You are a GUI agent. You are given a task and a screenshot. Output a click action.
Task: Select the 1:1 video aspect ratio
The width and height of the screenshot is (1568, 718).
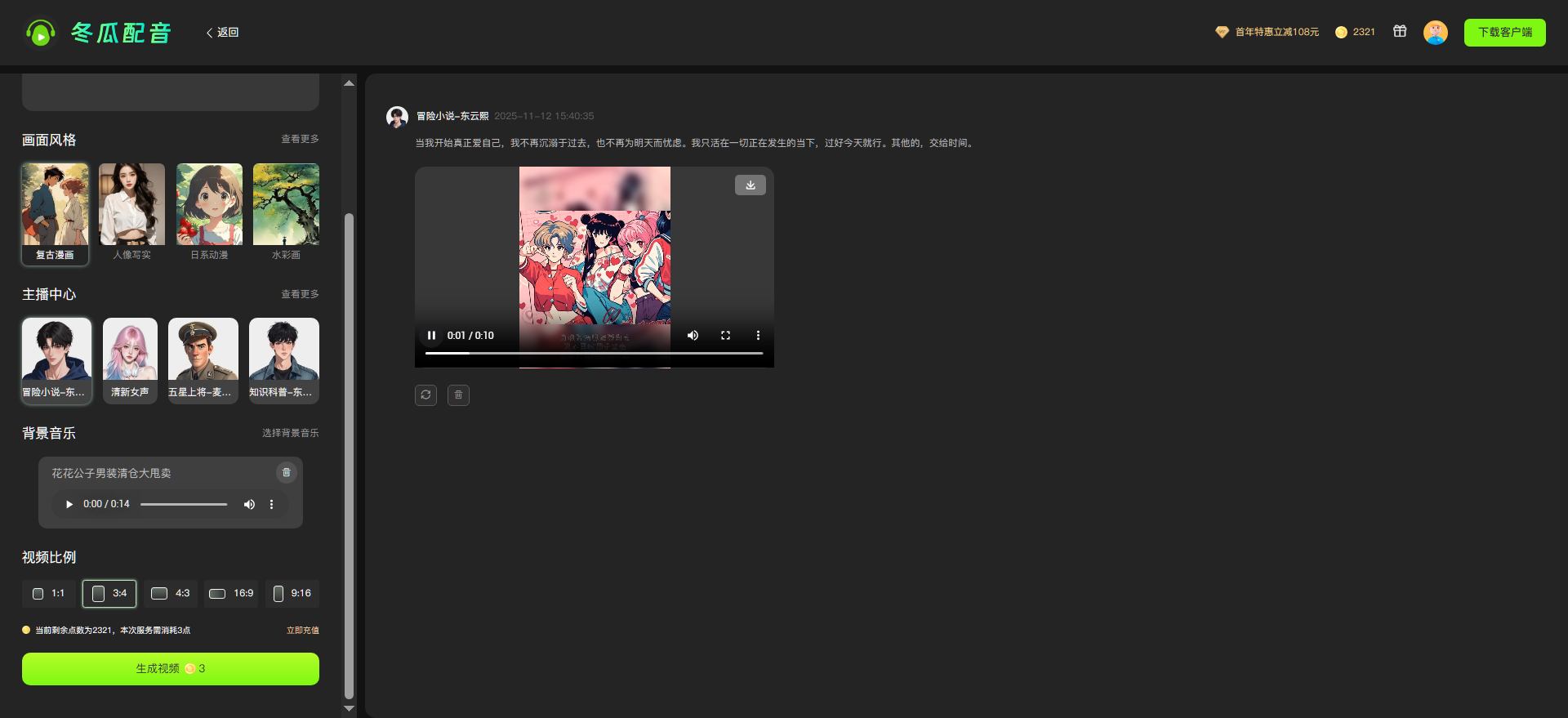coord(49,594)
